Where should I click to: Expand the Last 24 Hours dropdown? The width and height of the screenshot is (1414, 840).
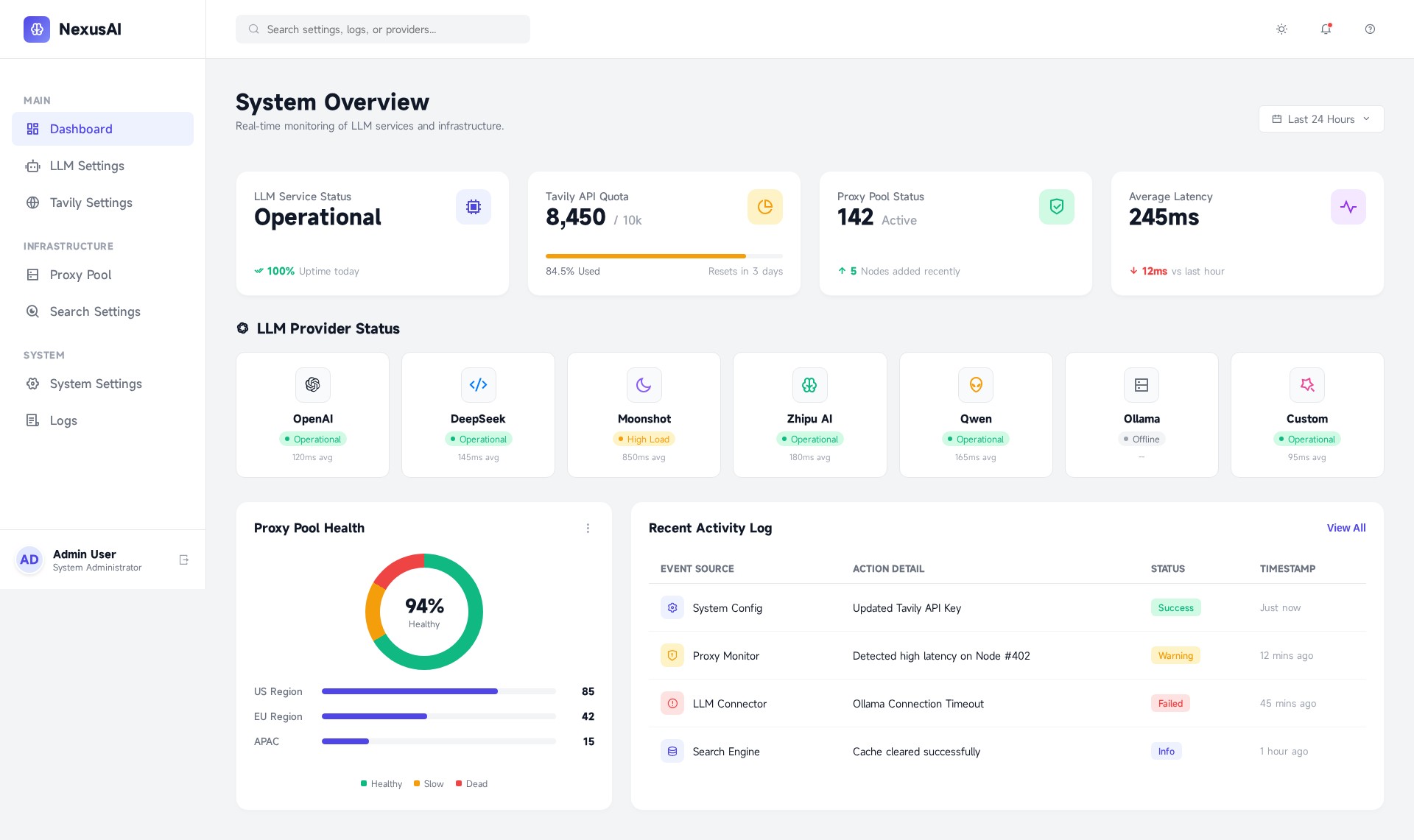pyautogui.click(x=1321, y=119)
